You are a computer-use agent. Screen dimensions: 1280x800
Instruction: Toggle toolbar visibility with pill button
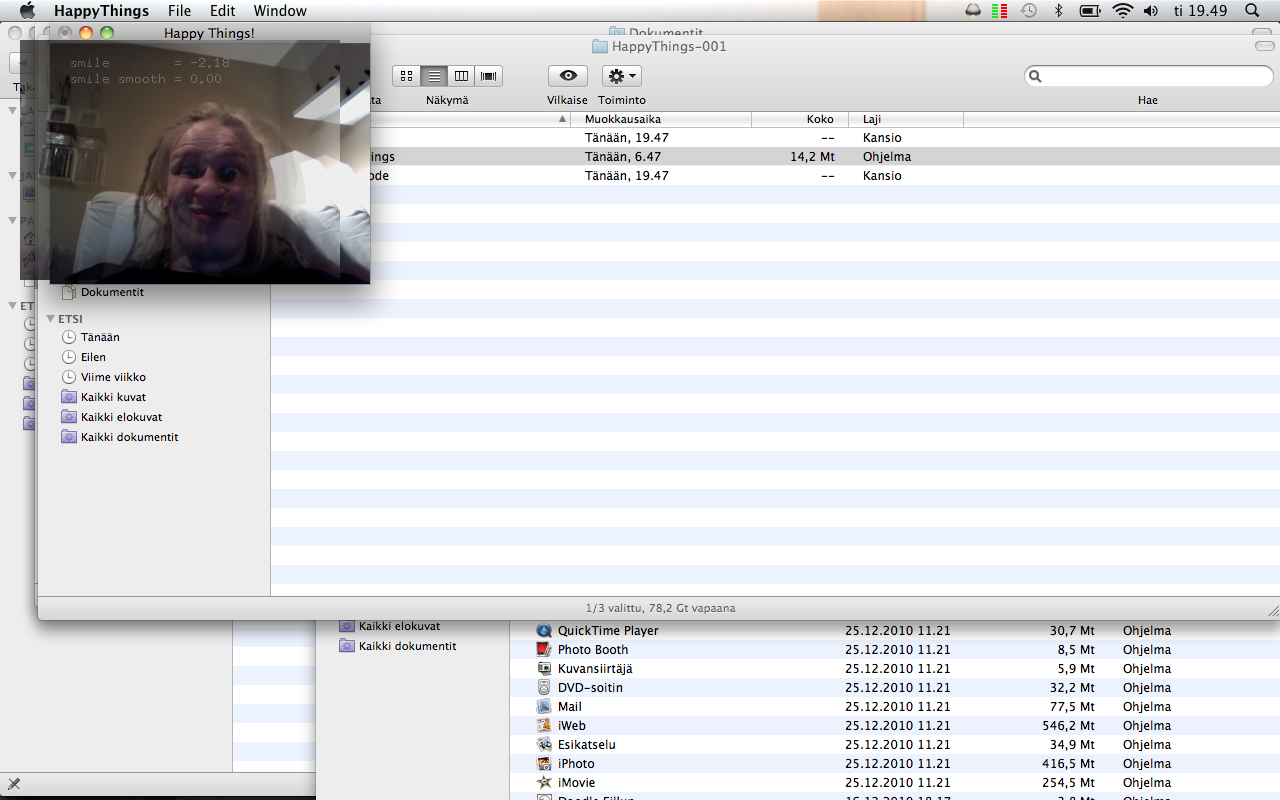coord(1264,47)
